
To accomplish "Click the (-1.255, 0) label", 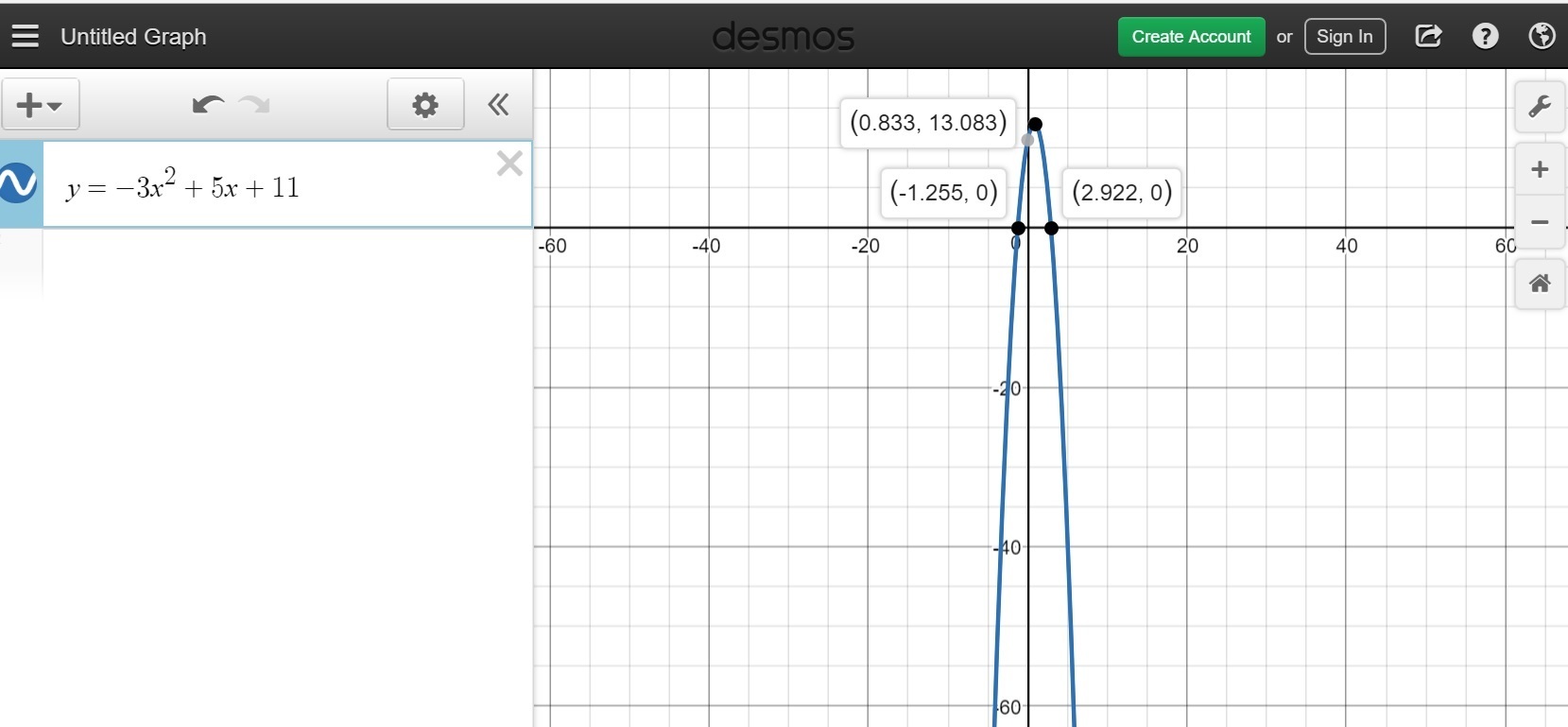I will click(943, 193).
